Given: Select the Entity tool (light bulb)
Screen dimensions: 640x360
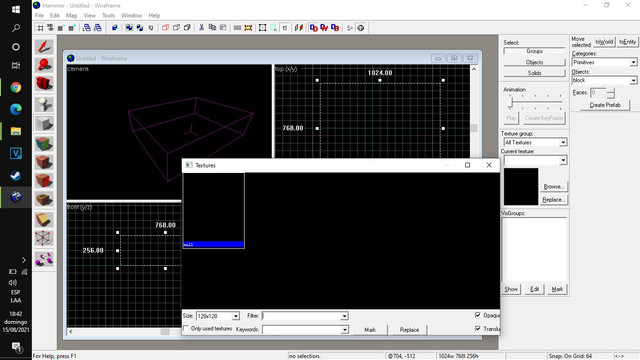Looking at the screenshot, I should click(44, 104).
